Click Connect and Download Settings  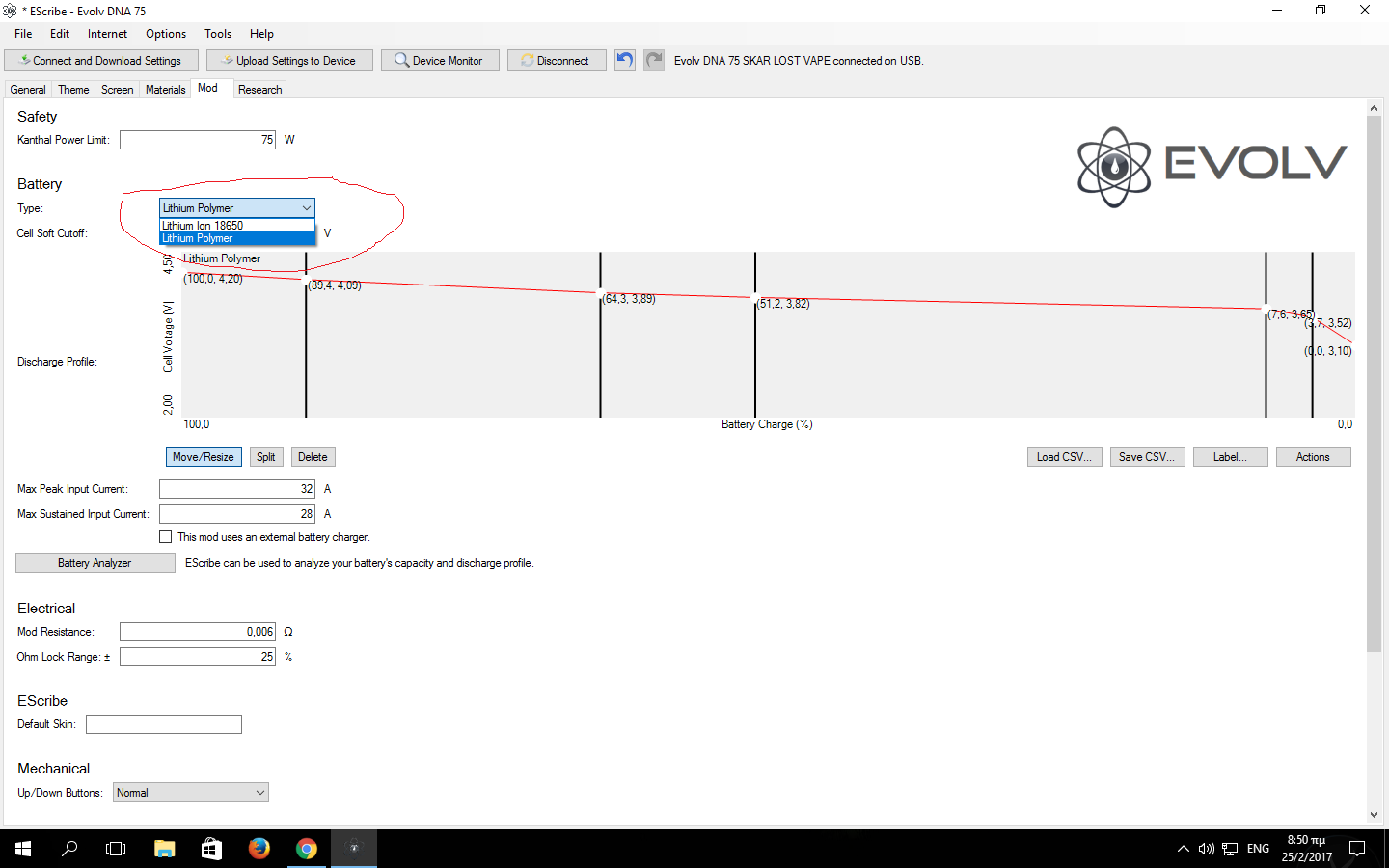(x=101, y=61)
